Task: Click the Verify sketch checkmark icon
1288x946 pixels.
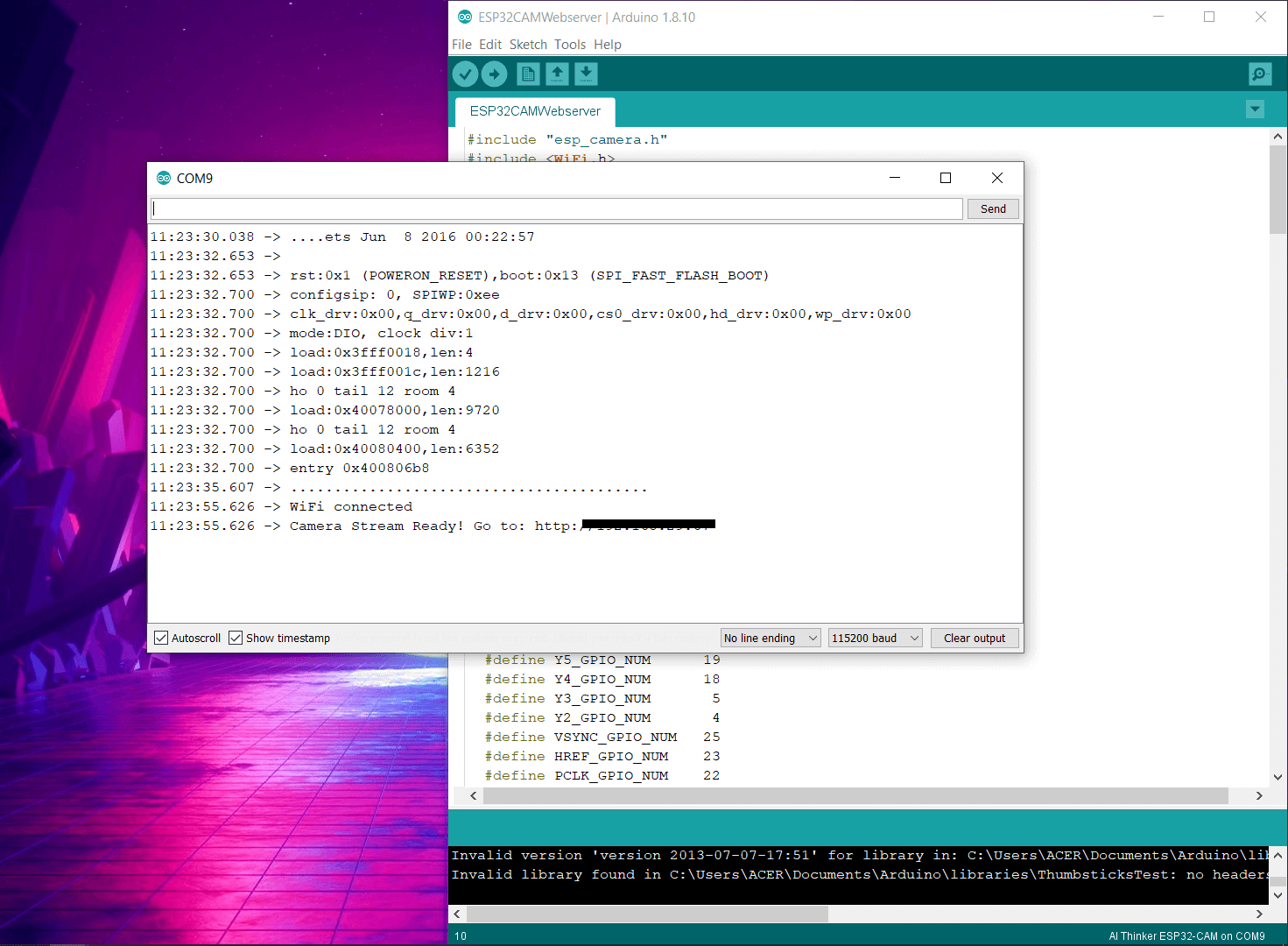Action: [x=465, y=74]
